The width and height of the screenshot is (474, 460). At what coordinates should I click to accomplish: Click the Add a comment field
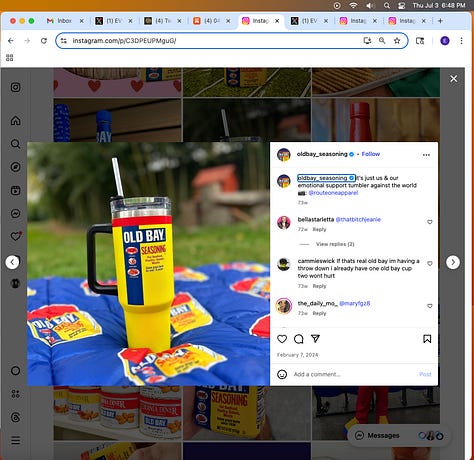pos(353,374)
